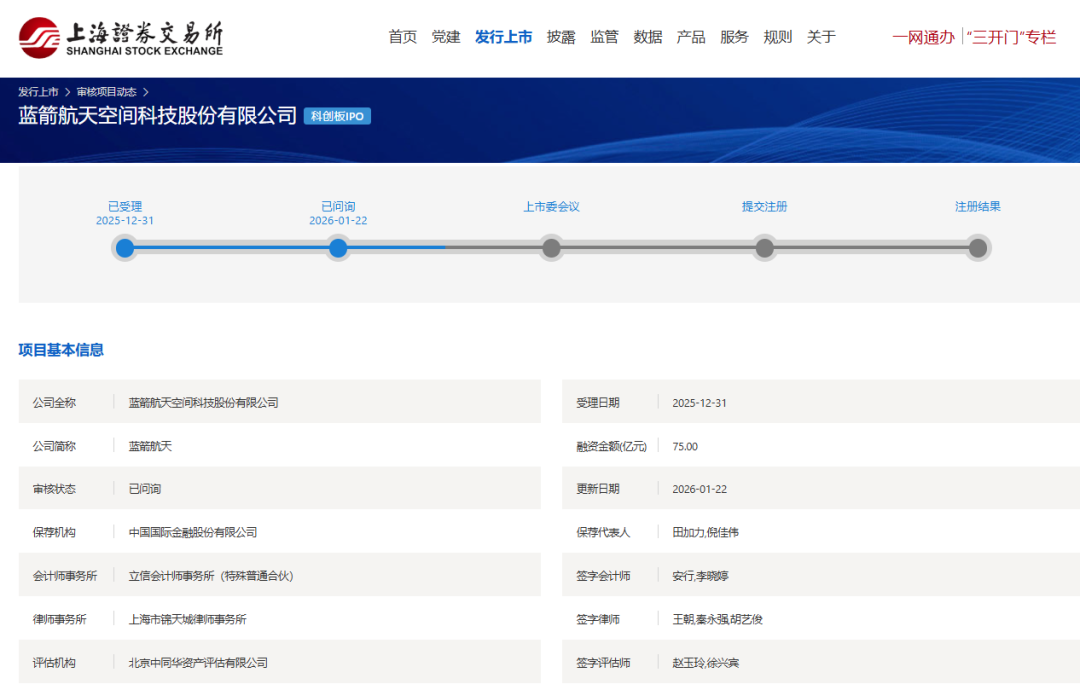The height and width of the screenshot is (690, 1080).
Task: Open the 数据 navigation menu
Action: point(648,36)
